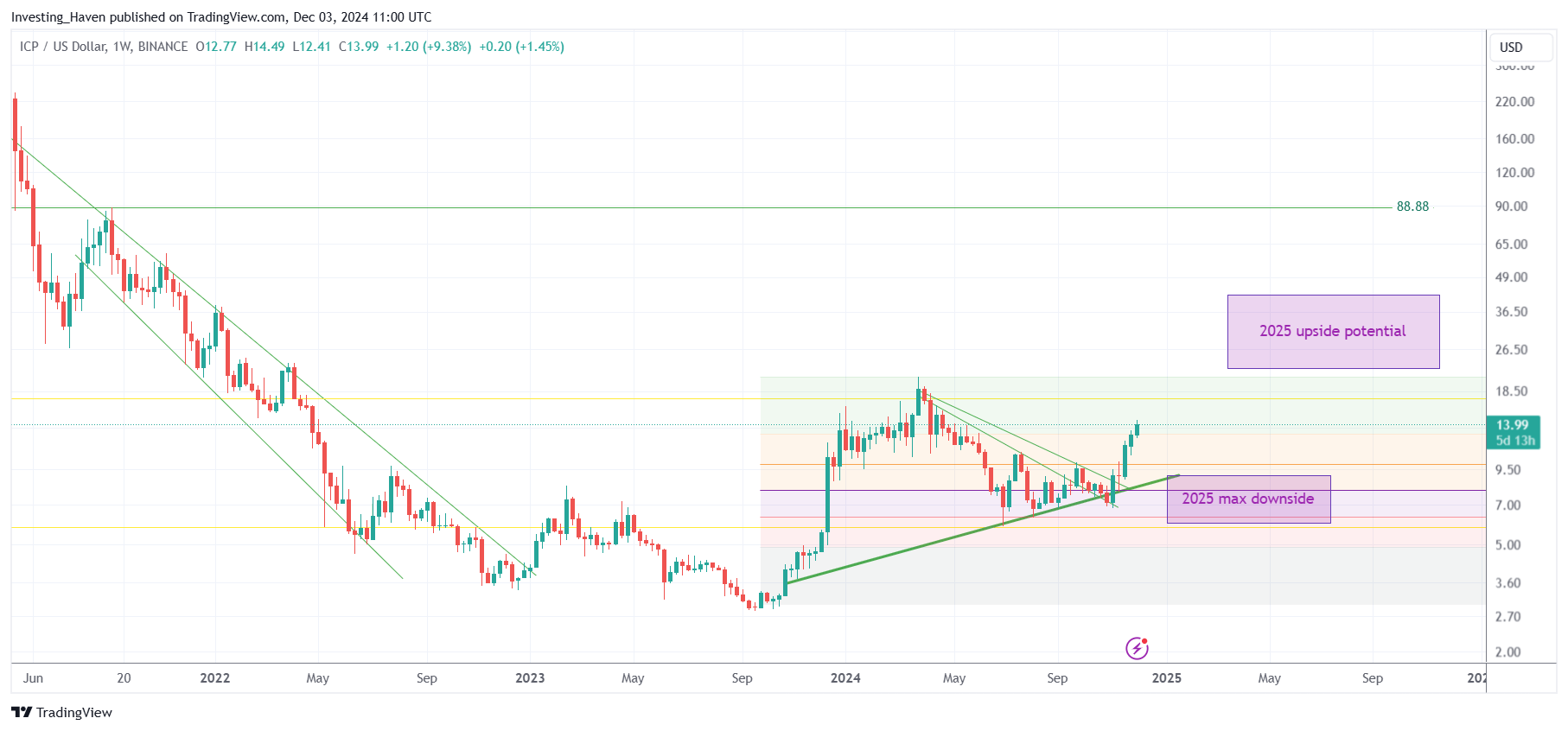1568x731 pixels.
Task: Click the 2023 label on time axis
Action: [x=530, y=678]
